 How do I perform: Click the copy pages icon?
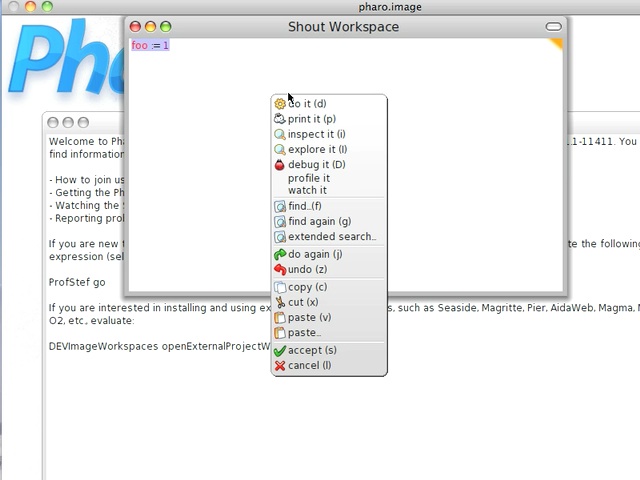tap(280, 287)
